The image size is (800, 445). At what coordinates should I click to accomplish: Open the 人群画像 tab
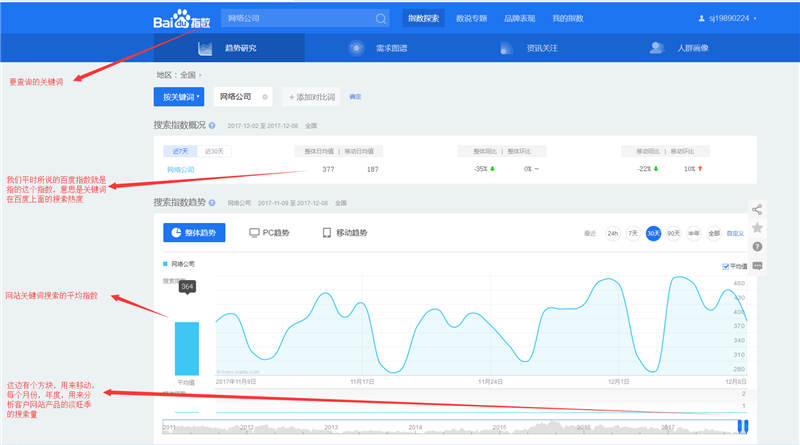(678, 47)
